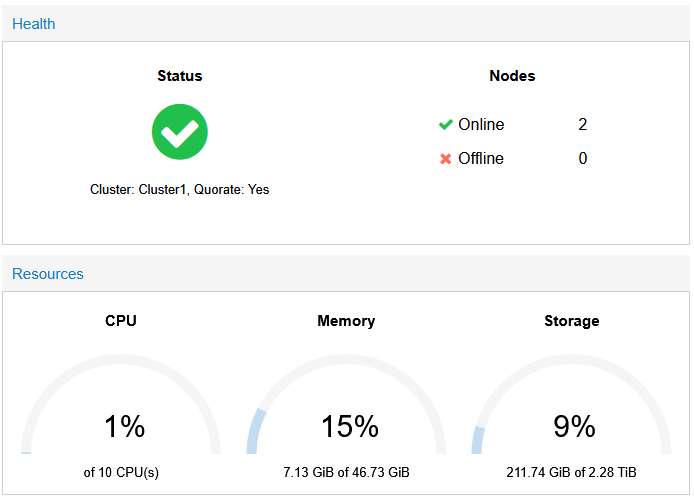Click the 9% storage value
The image size is (694, 500).
[574, 427]
